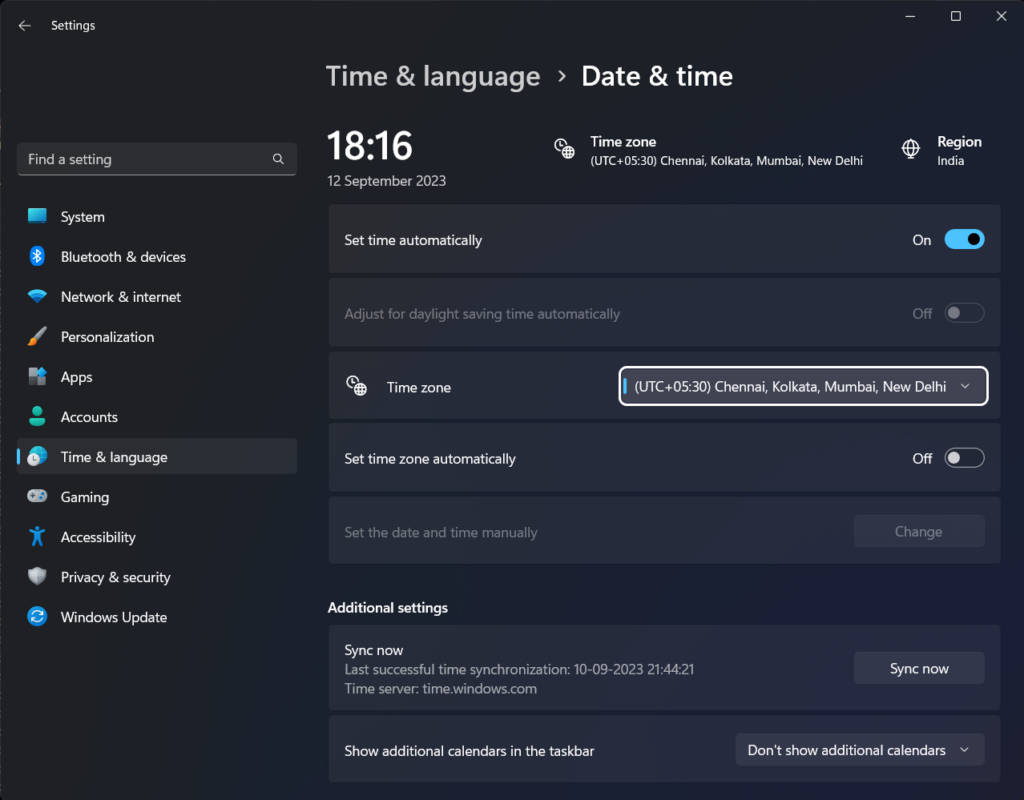Click the Sync now button
Image resolution: width=1024 pixels, height=800 pixels.
[918, 668]
